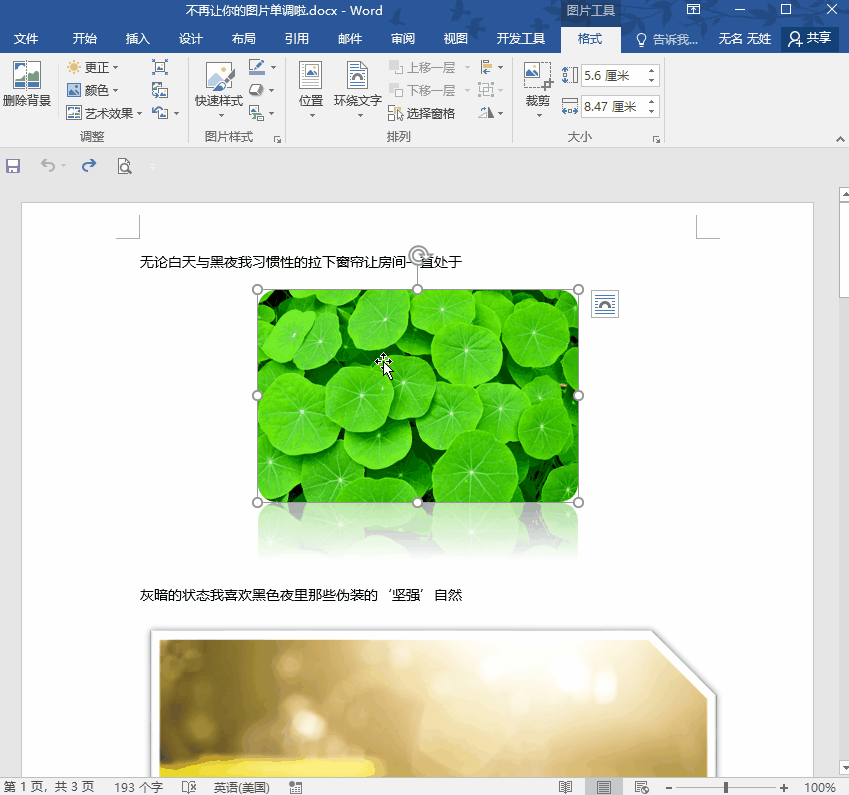Screen dimensions: 849x795
Task: Click the word count 193 个字
Action: tap(139, 787)
